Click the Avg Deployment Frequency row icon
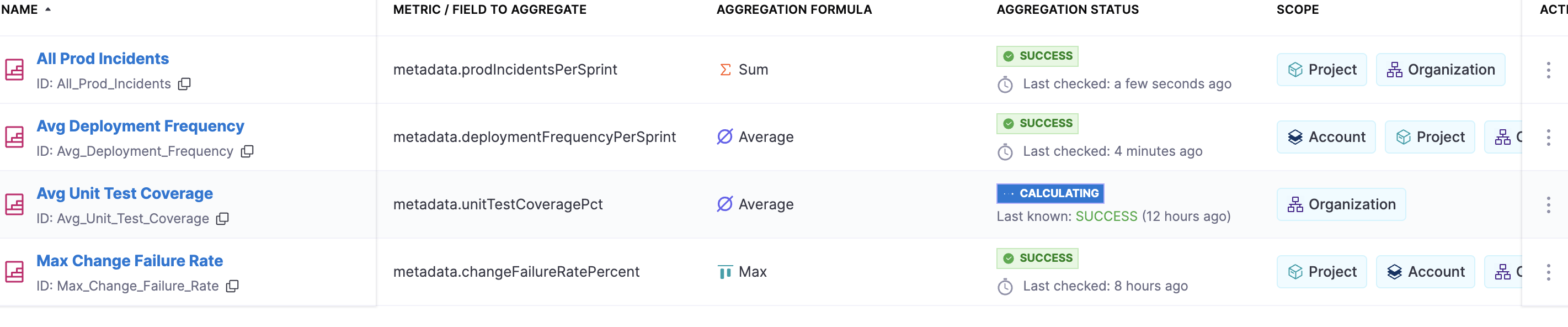 [14, 137]
